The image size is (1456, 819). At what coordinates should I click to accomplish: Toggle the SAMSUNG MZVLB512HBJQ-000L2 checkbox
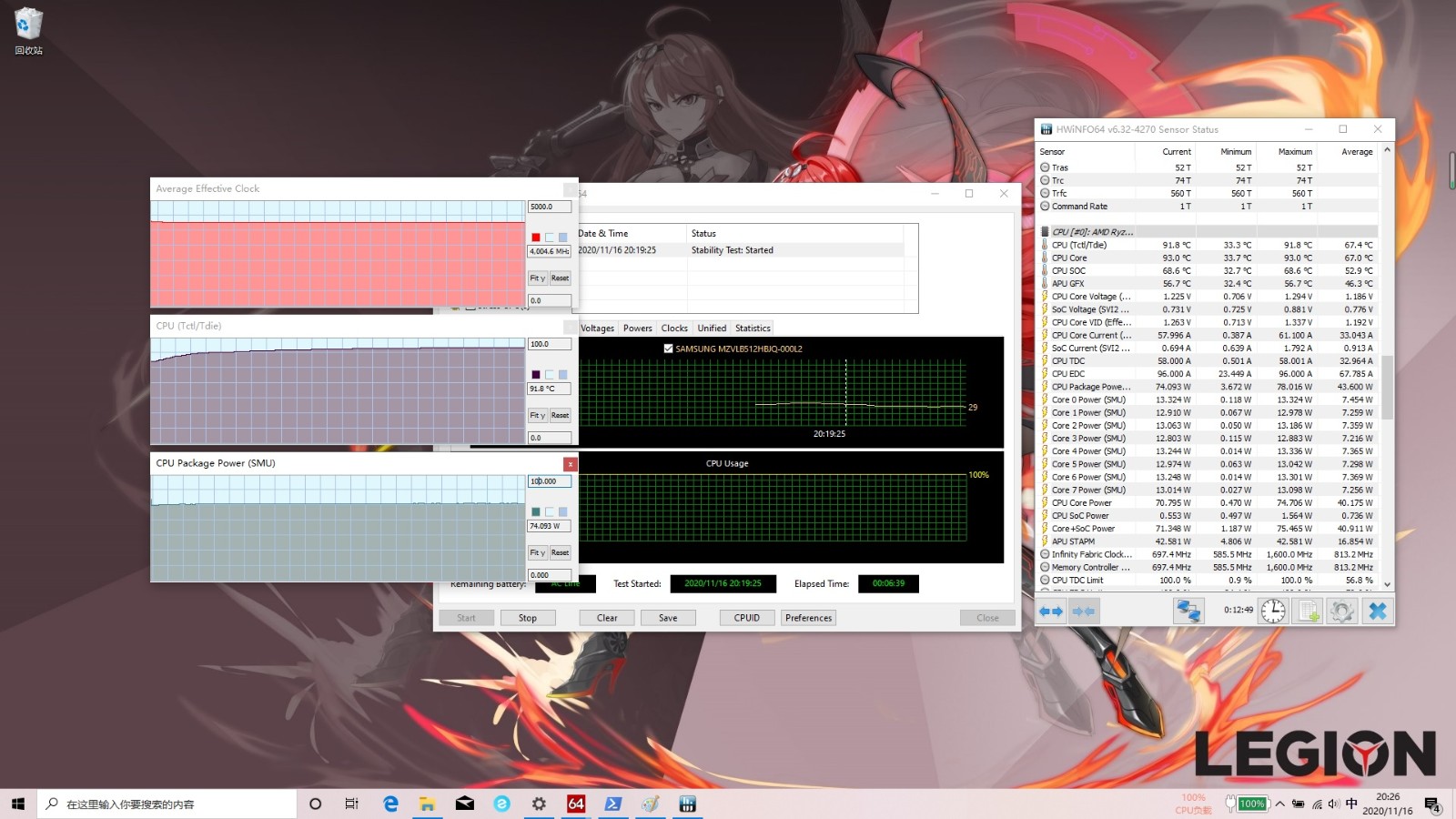coord(668,349)
